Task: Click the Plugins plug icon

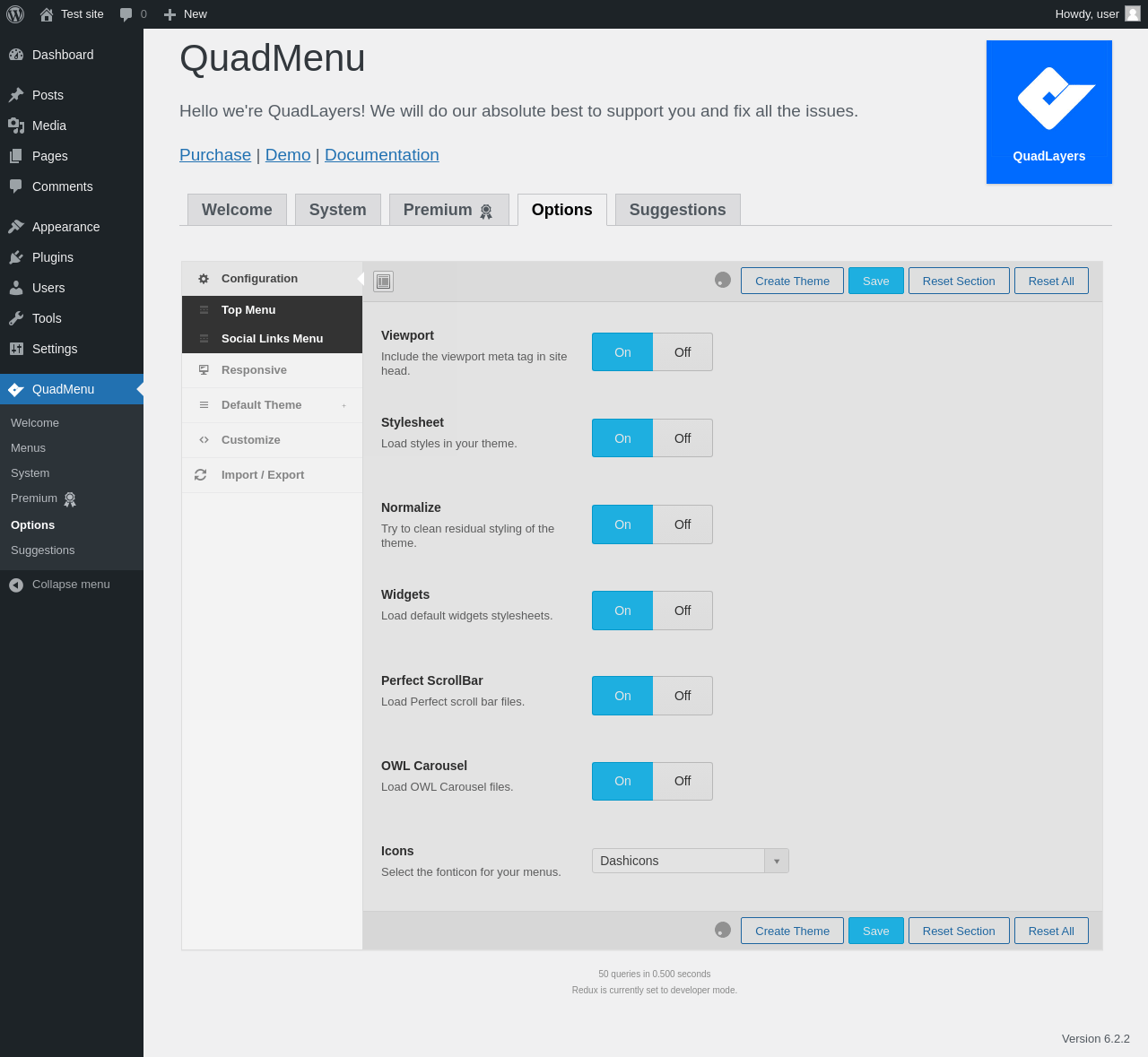Action: 16,257
